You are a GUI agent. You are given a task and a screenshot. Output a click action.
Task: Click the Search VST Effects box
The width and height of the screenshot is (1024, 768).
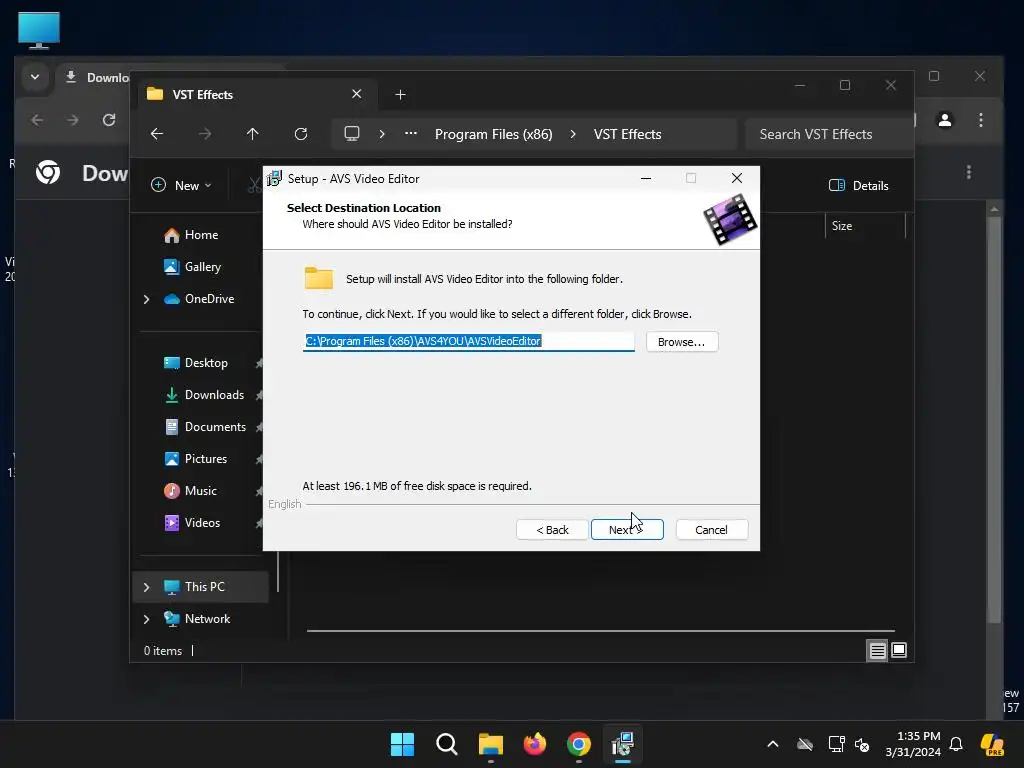(x=829, y=135)
